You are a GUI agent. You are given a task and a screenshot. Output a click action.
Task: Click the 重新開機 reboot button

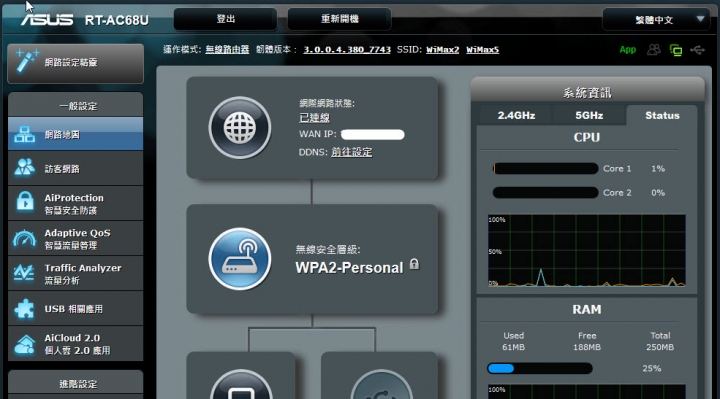point(339,19)
